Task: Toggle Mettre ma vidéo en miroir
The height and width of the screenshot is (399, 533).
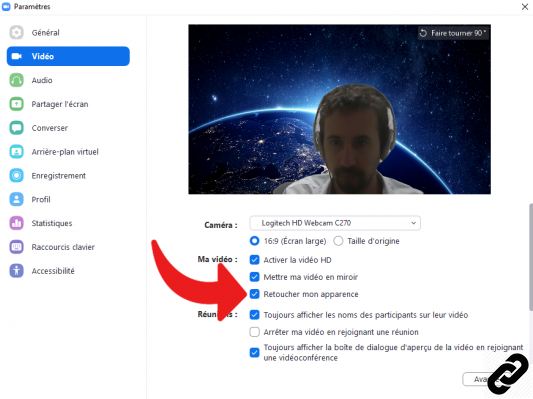Action: point(254,277)
